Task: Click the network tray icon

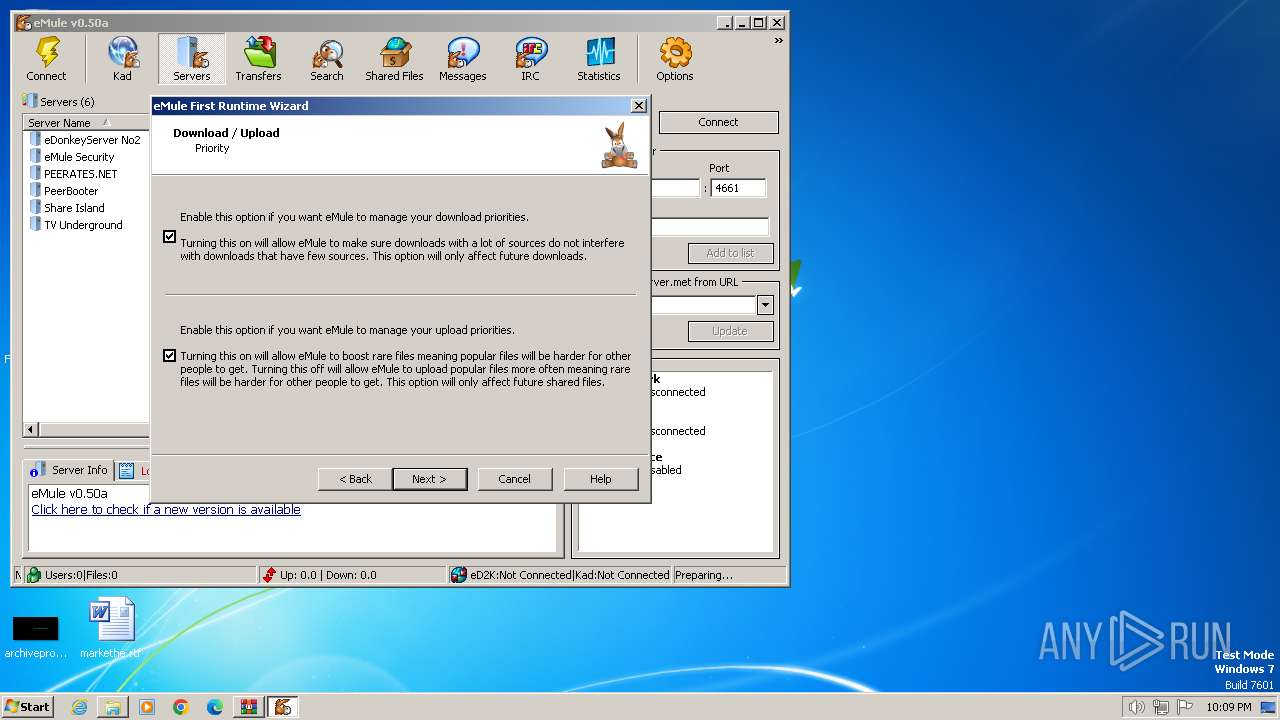Action: click(1161, 707)
